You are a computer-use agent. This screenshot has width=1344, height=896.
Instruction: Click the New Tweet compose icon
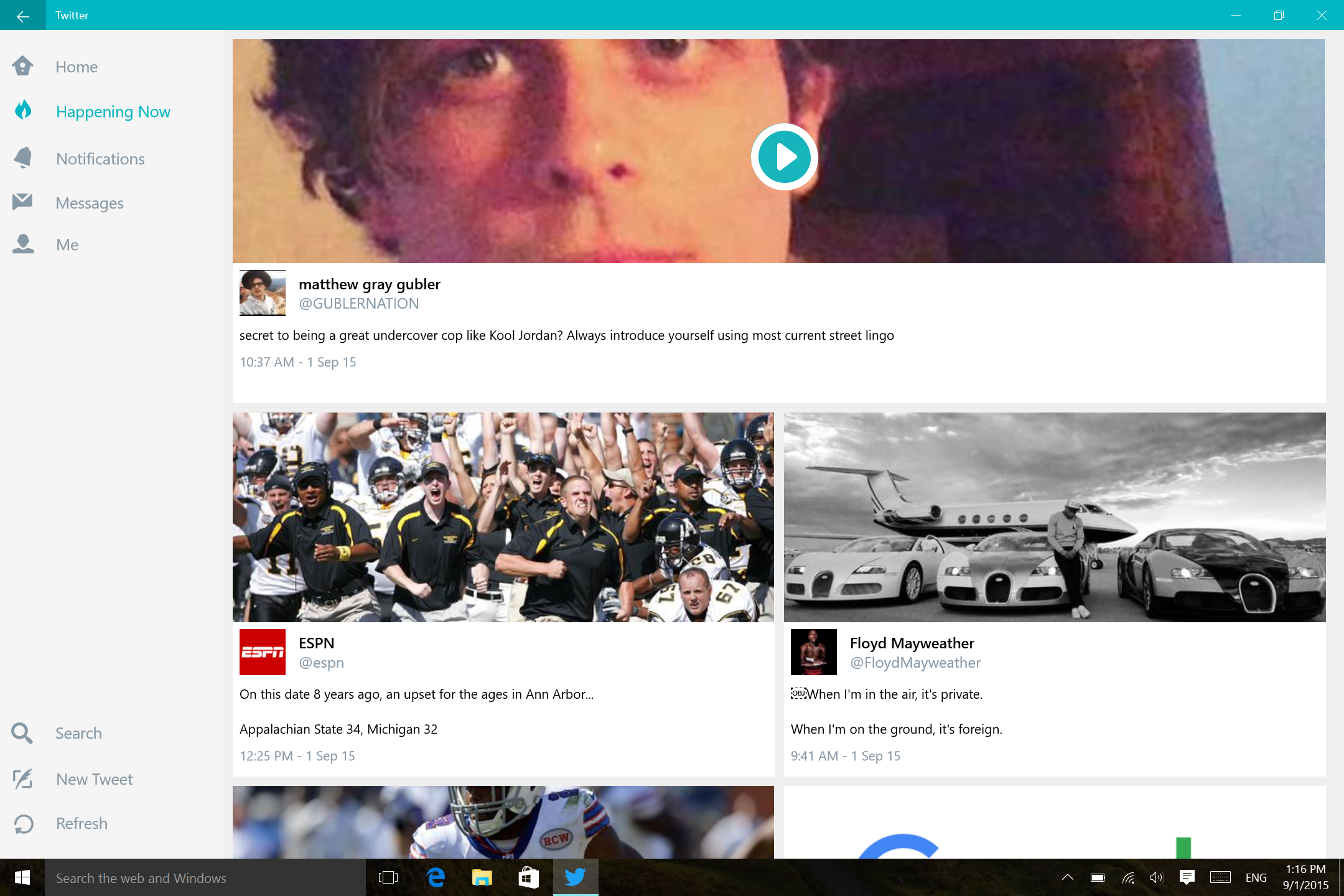click(x=23, y=778)
